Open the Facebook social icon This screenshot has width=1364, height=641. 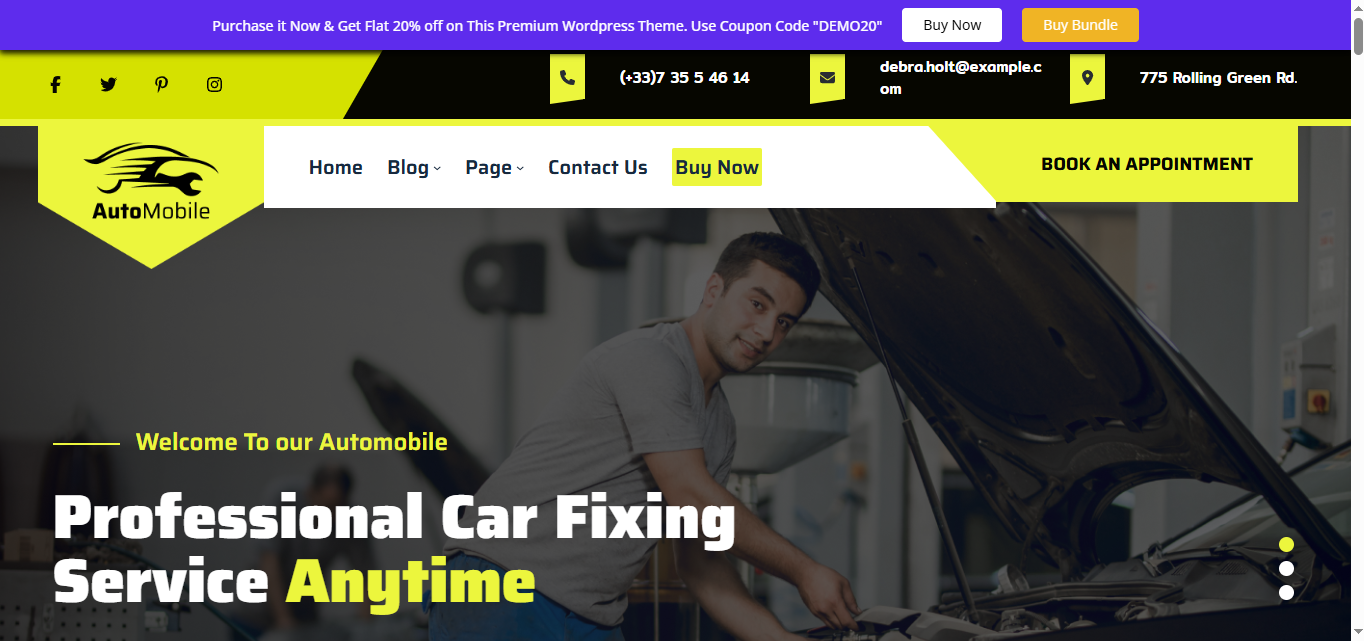point(55,85)
